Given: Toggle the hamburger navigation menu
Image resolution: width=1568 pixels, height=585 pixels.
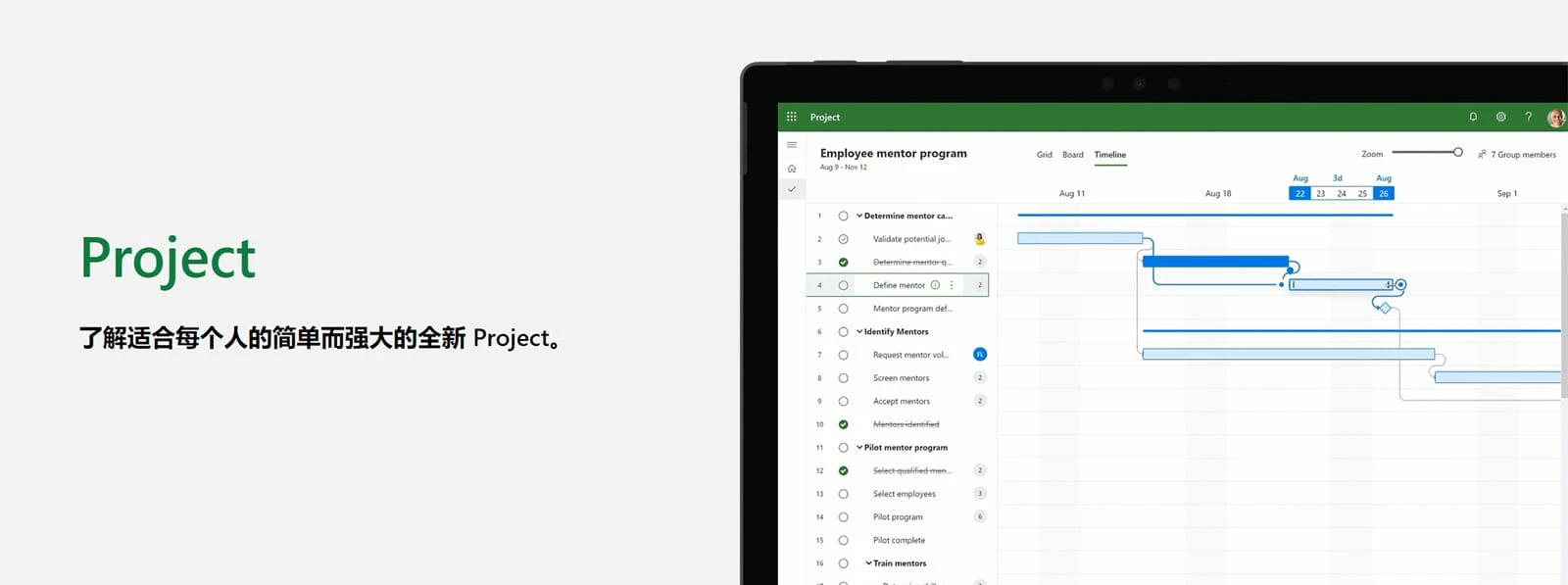Looking at the screenshot, I should (x=792, y=145).
